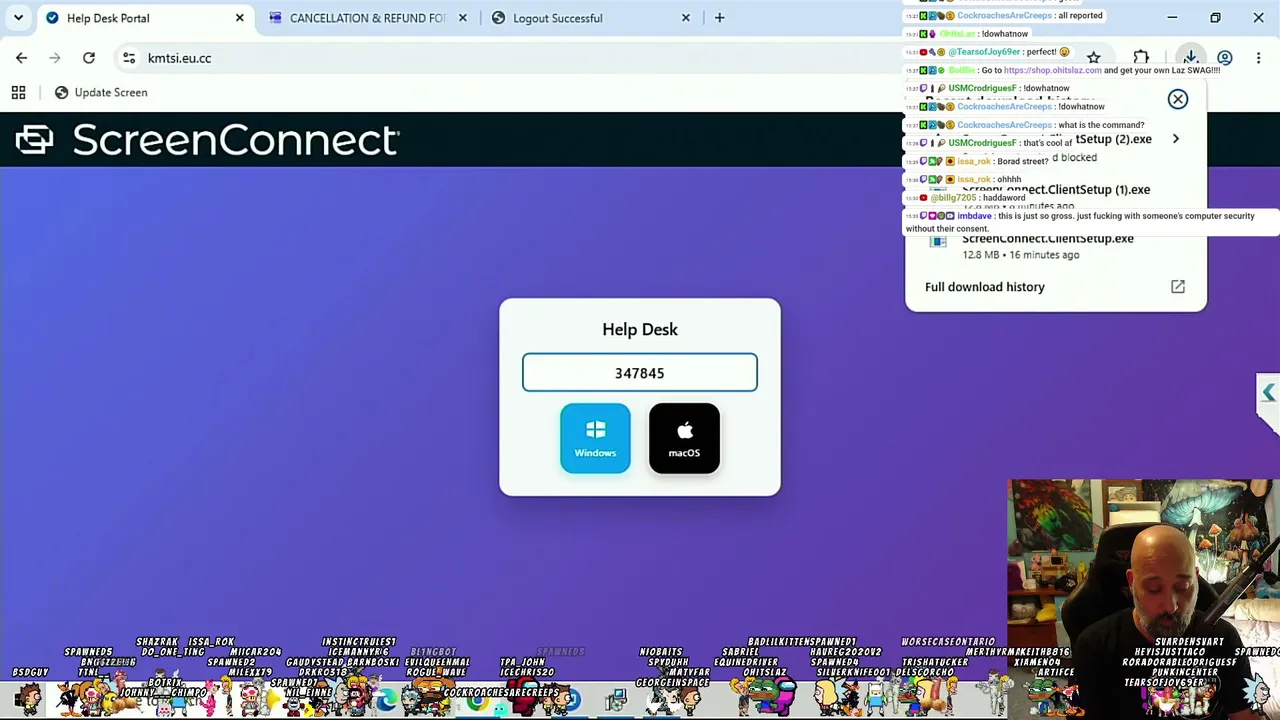The image size is (1280, 720).
Task: Close the recent downloads popup
Action: (x=1178, y=99)
